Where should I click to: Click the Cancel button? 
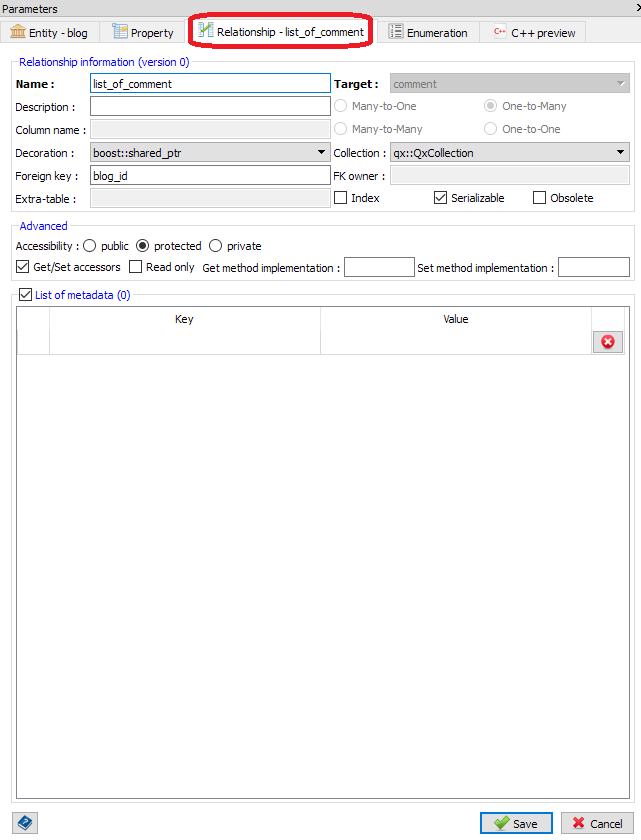pyautogui.click(x=597, y=823)
